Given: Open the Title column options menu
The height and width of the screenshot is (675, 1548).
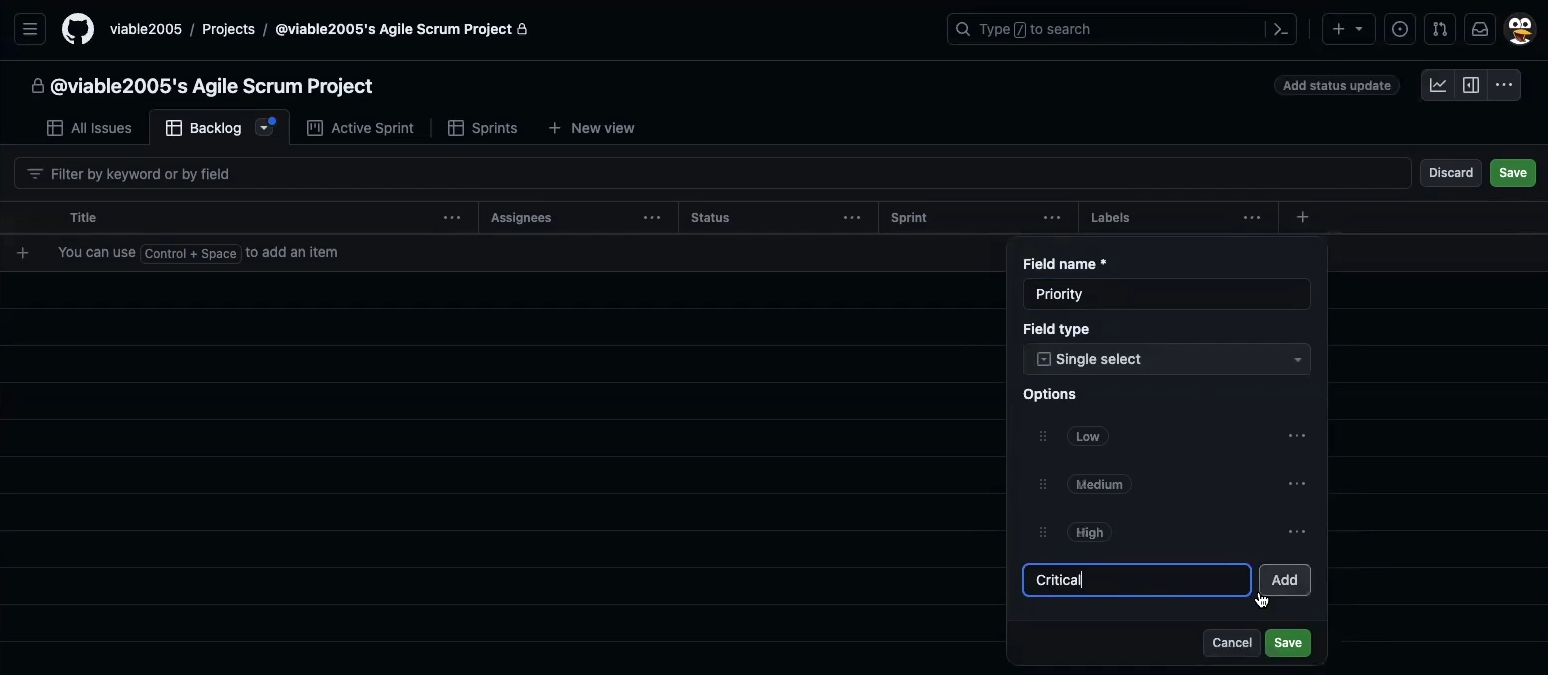Looking at the screenshot, I should pos(452,217).
